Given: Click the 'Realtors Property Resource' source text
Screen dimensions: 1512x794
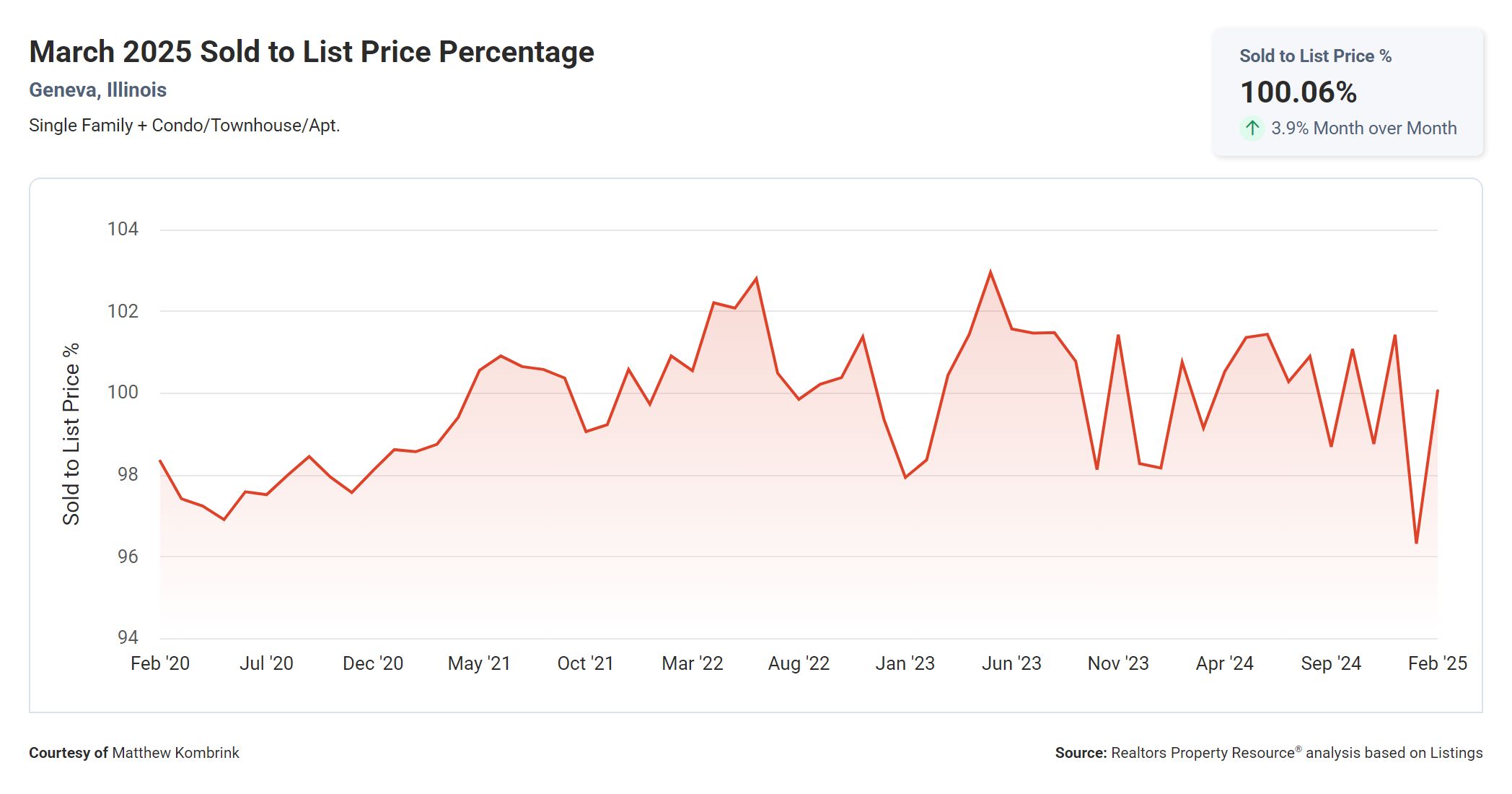Looking at the screenshot, I should pos(1203,753).
